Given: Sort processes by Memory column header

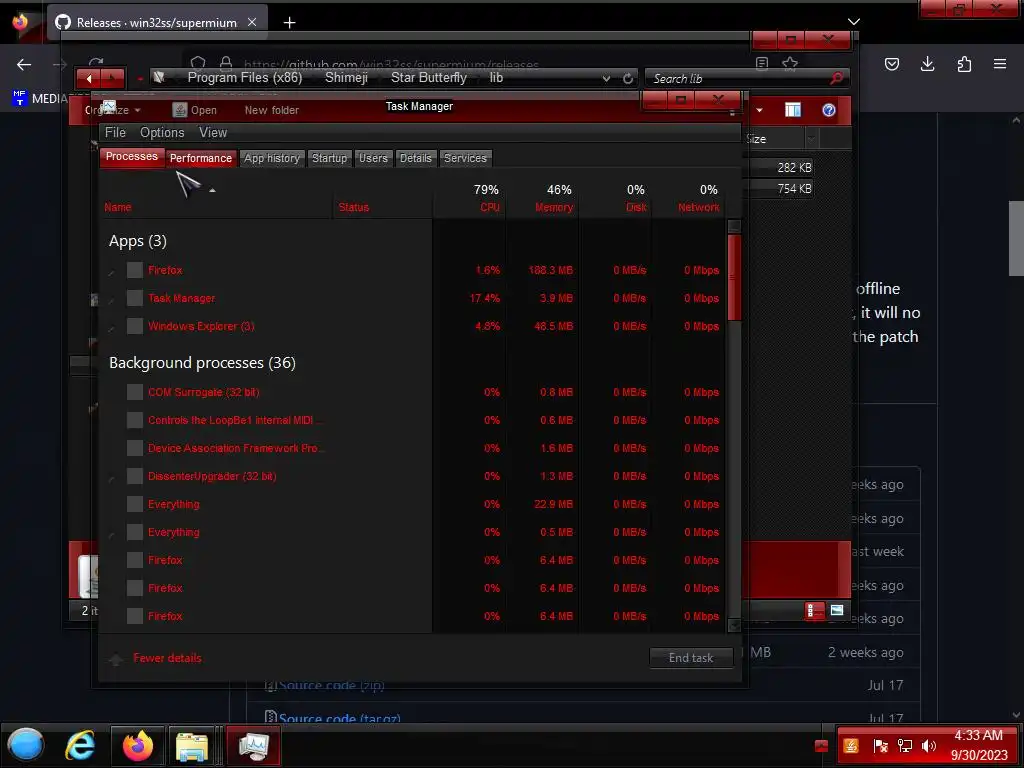Looking at the screenshot, I should coord(543,198).
